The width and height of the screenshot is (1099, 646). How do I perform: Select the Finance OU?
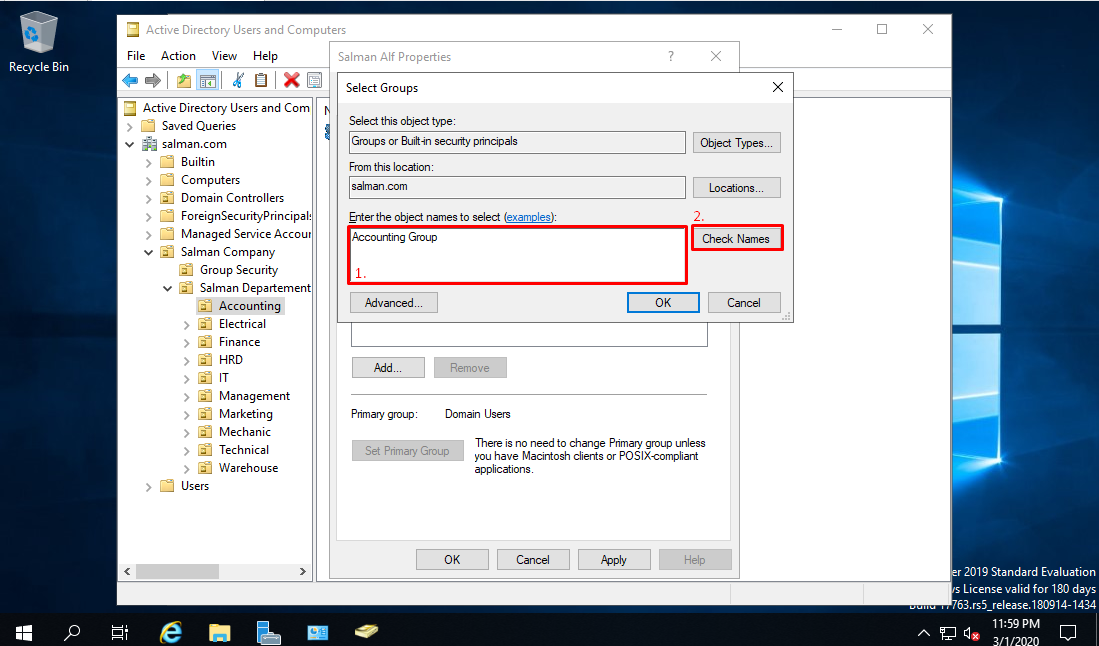(x=230, y=342)
